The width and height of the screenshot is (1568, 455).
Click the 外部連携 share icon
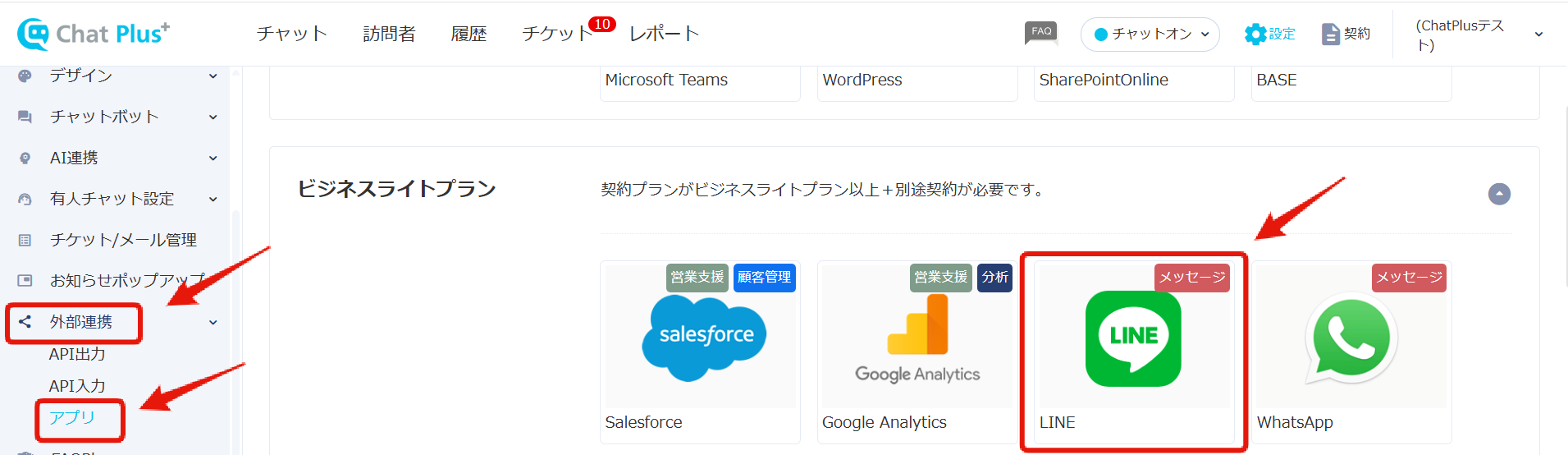[x=25, y=322]
